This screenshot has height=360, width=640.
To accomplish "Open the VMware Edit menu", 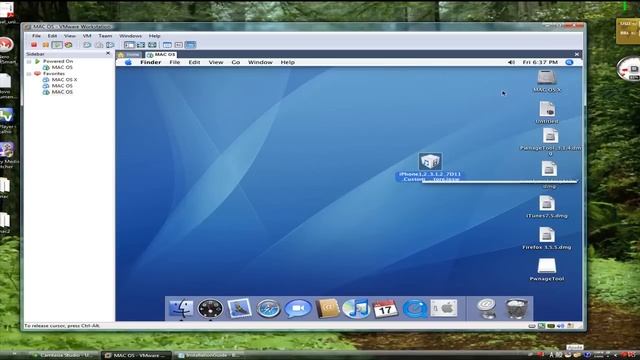I will [x=52, y=36].
